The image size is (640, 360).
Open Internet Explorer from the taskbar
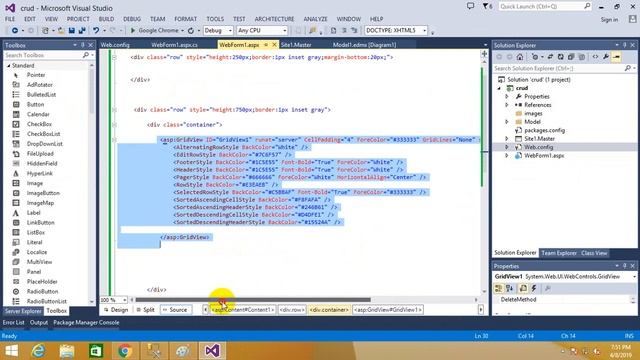[x=38, y=351]
